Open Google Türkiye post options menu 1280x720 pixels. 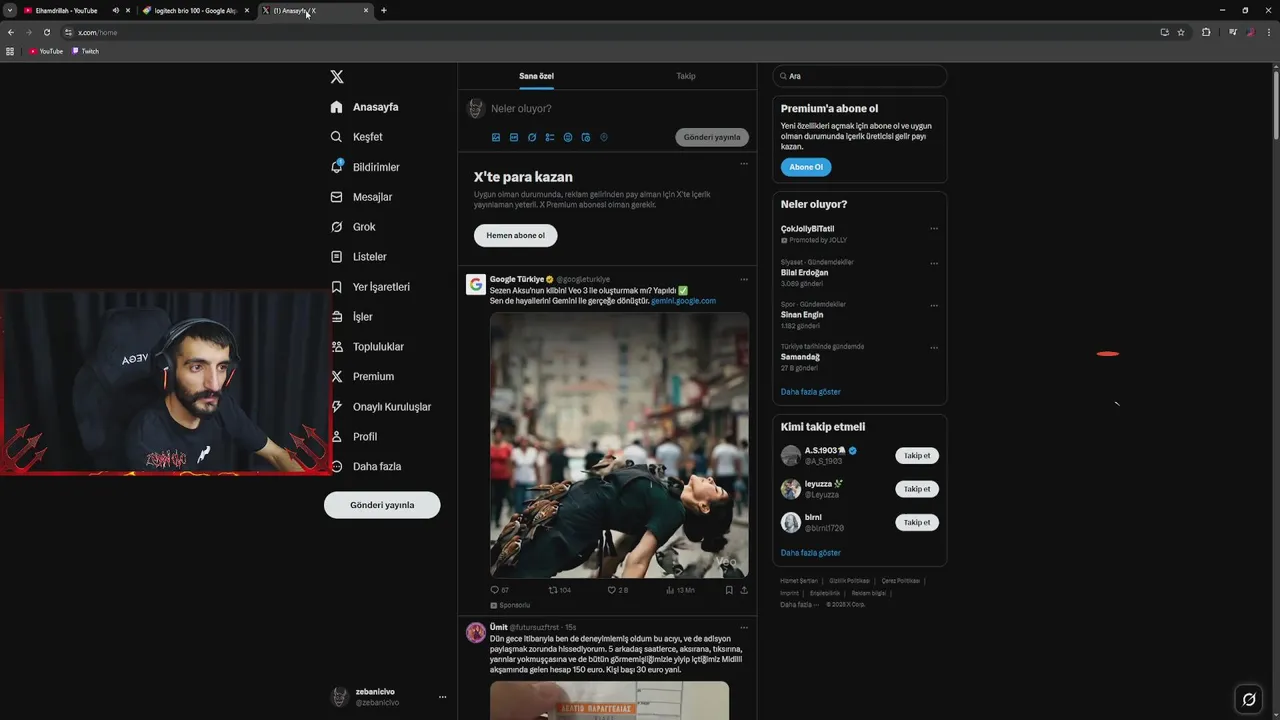click(x=744, y=279)
